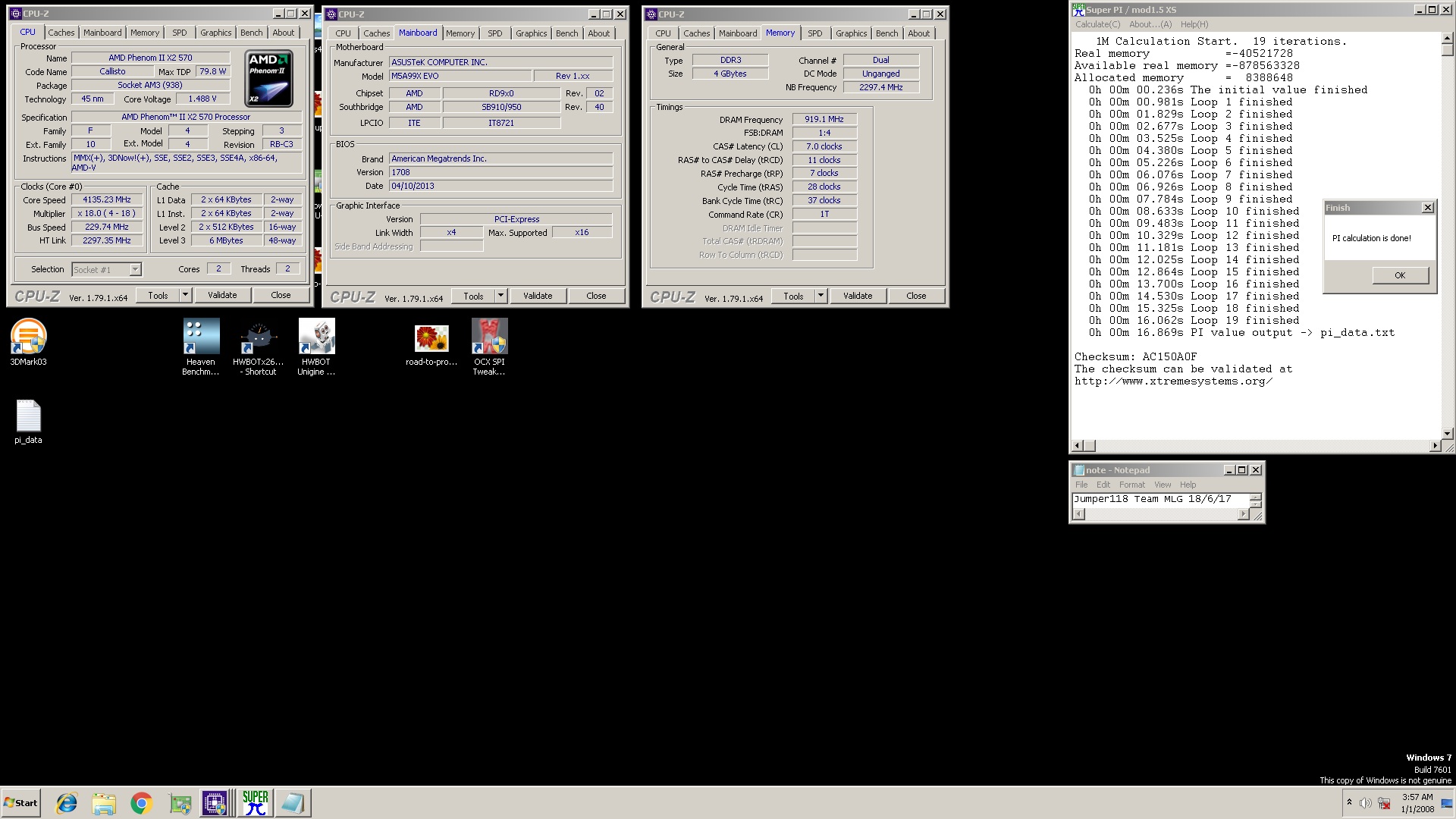Click the AMD Phenom II processor logo
1456x819 pixels.
[269, 78]
